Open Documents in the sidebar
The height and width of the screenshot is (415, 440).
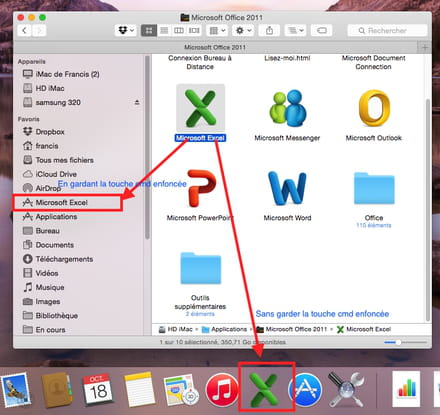(48, 245)
